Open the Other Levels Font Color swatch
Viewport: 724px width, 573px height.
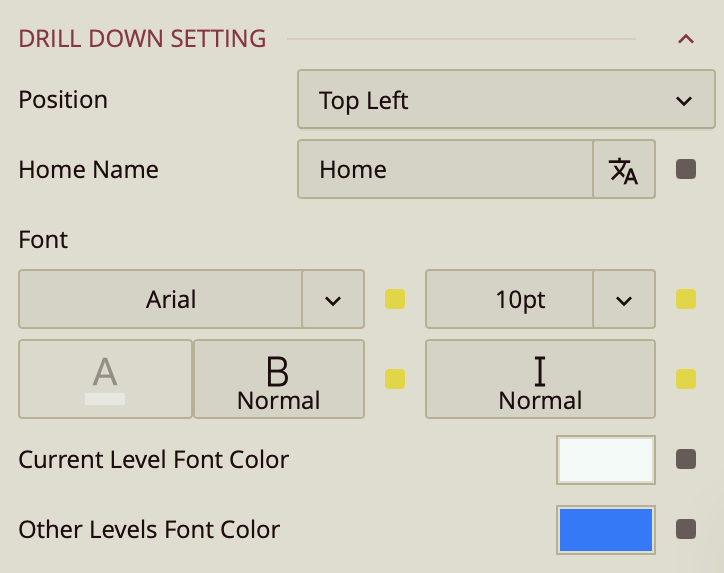tap(605, 529)
